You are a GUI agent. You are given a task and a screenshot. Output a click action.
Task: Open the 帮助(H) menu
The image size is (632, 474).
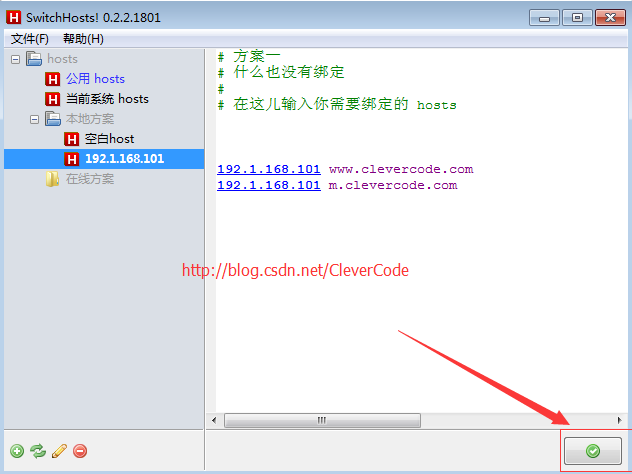(83, 39)
